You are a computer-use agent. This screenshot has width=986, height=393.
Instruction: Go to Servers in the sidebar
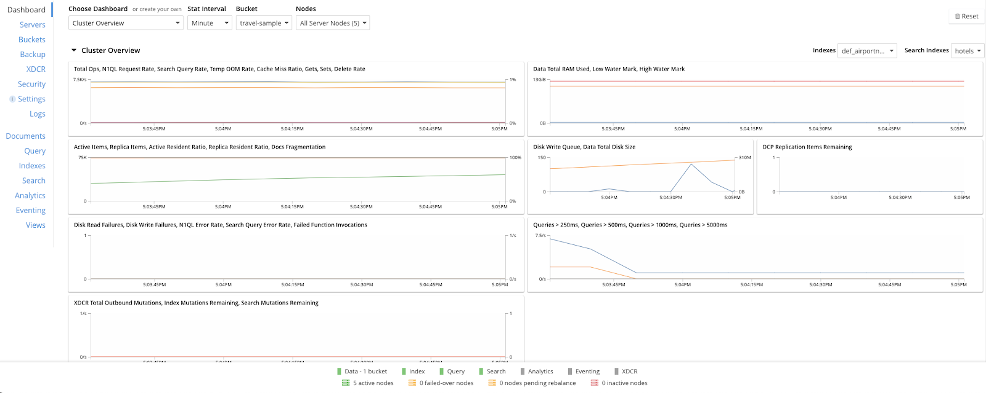pos(33,25)
